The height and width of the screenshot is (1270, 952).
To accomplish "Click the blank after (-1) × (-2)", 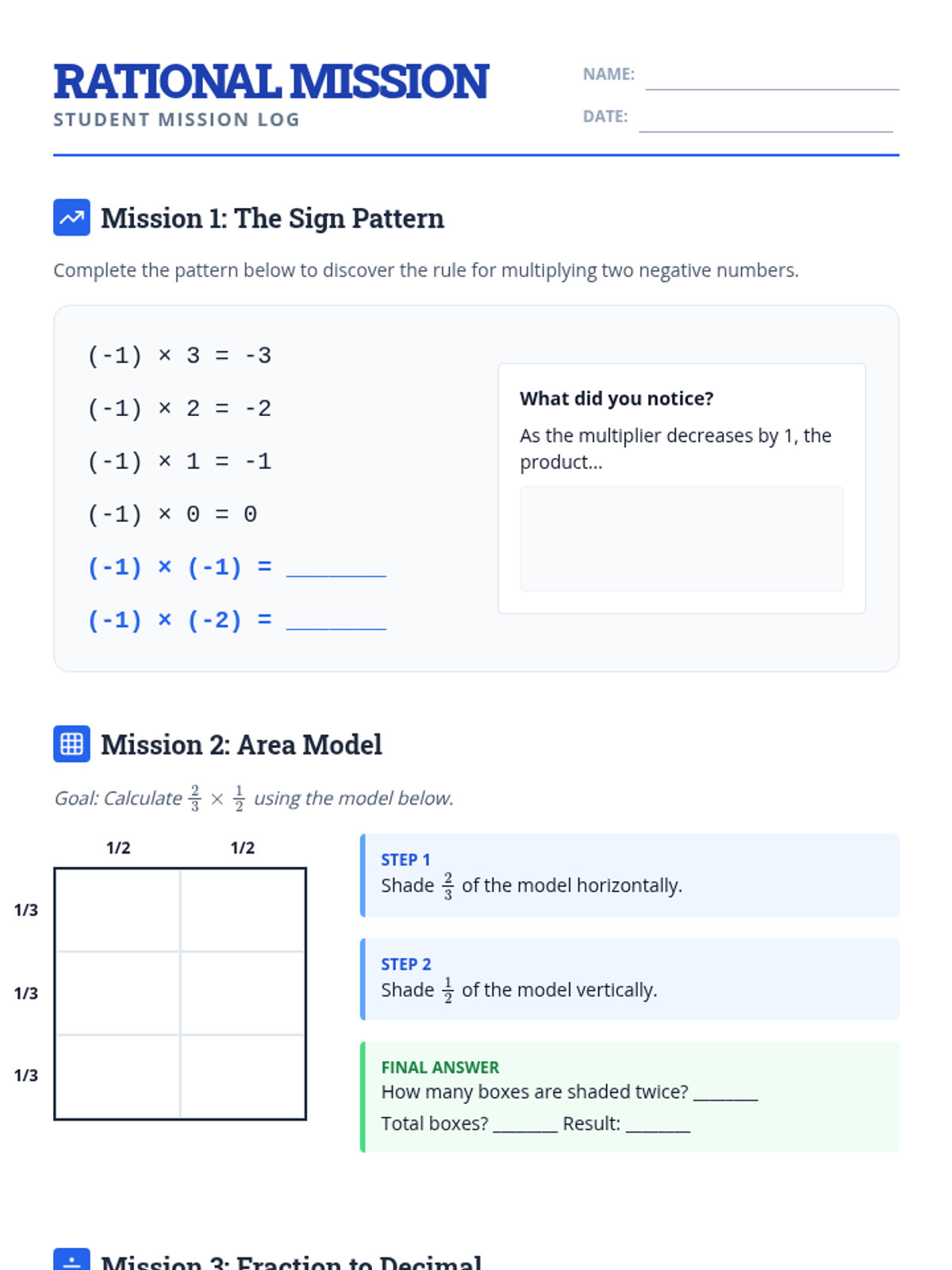I will 336,620.
